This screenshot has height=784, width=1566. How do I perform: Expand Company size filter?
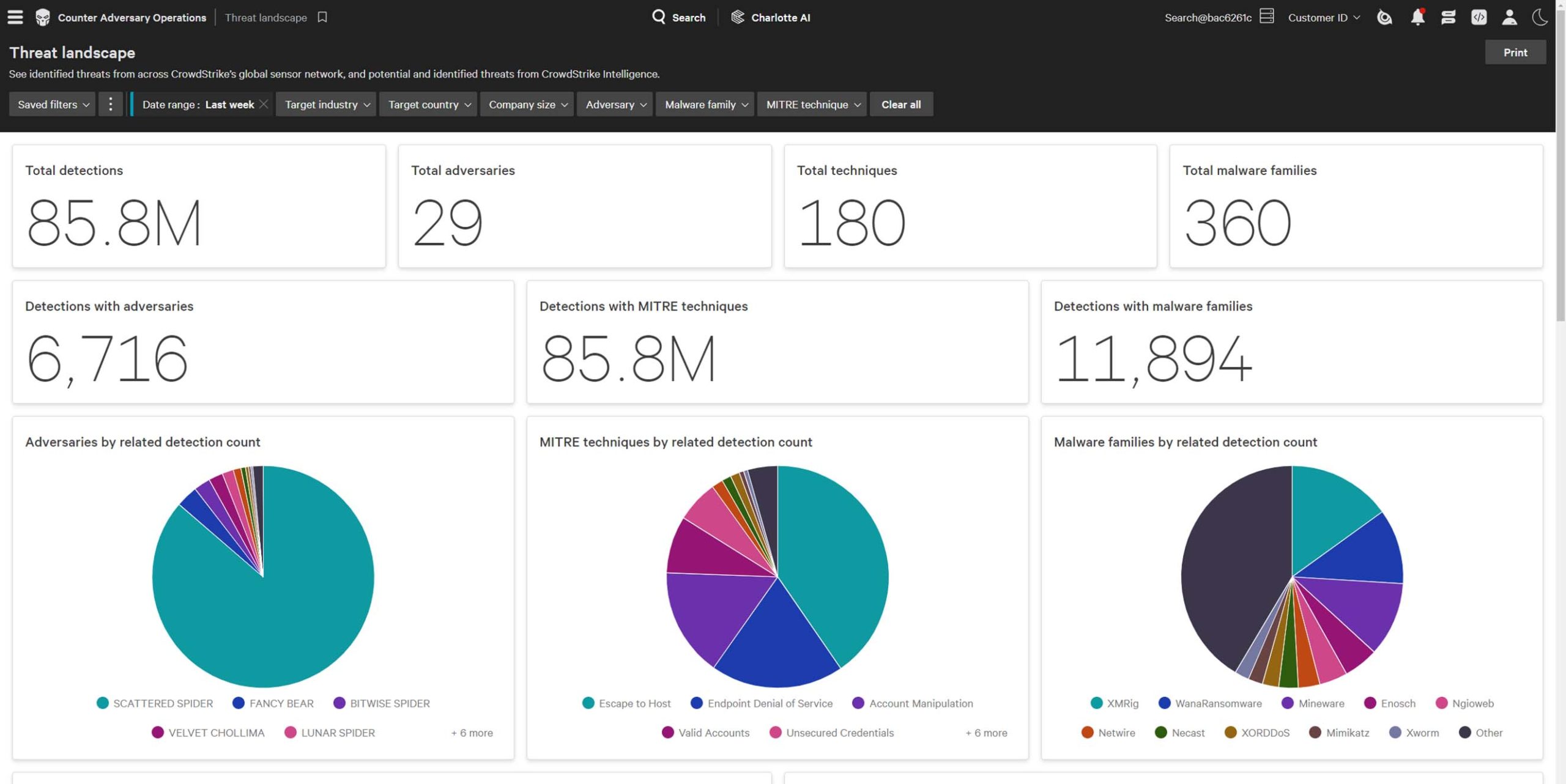pos(527,104)
